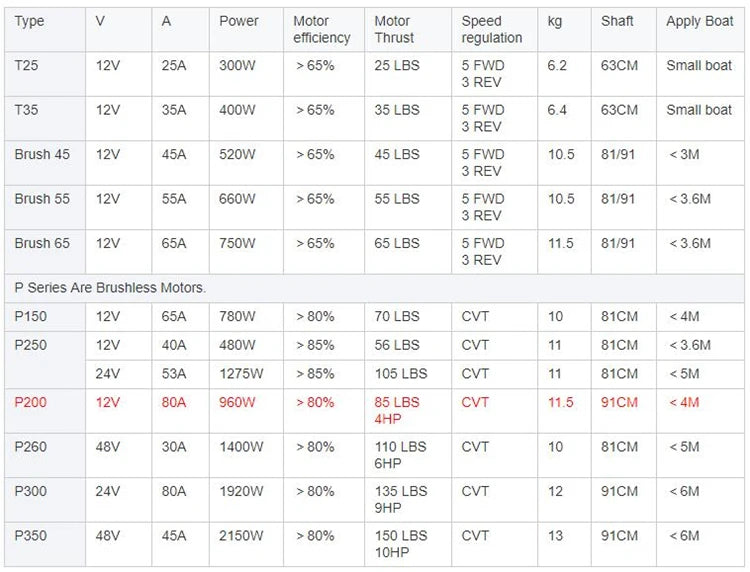The image size is (750, 572).
Task: Click the Type column header
Action: click(x=30, y=21)
